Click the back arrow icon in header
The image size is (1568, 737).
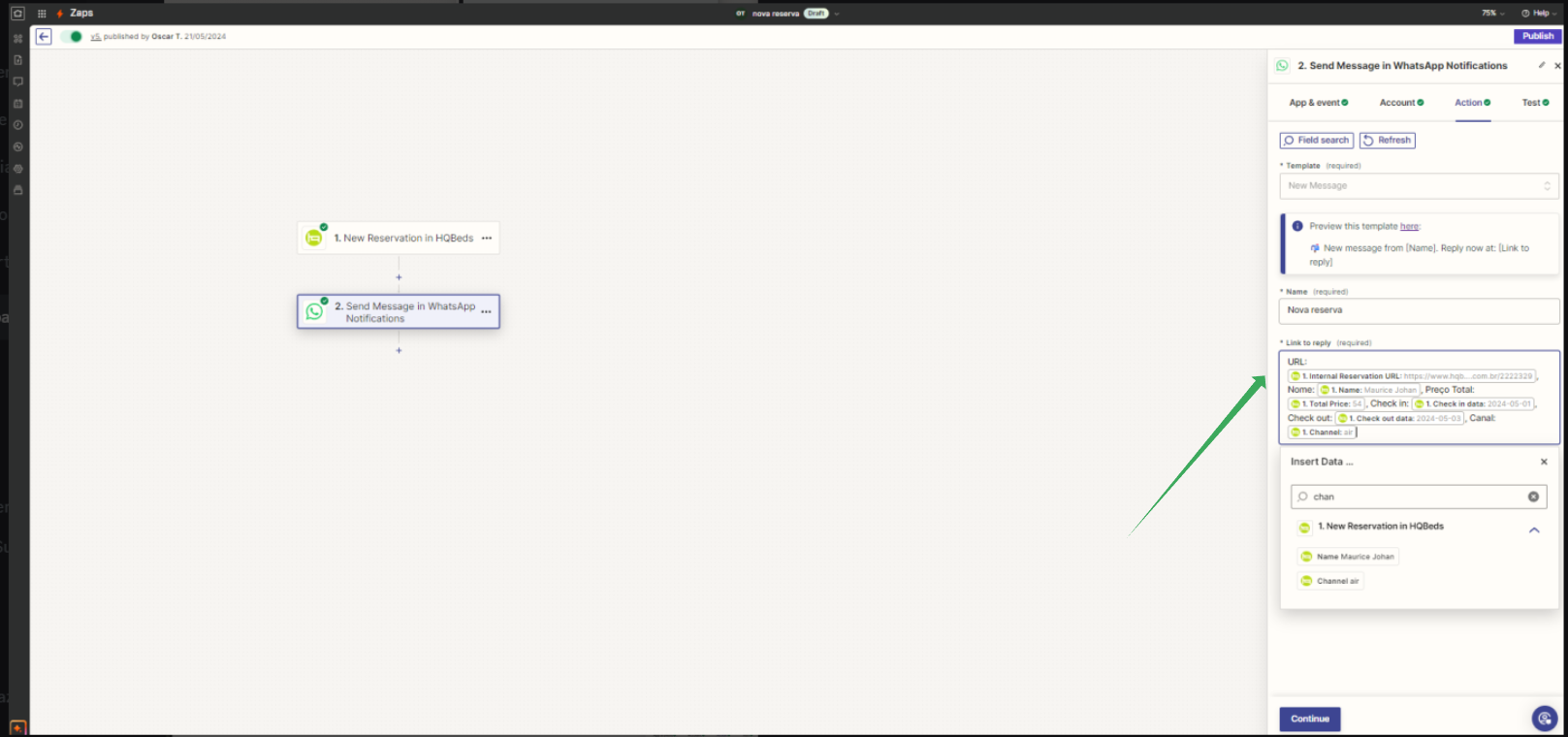coord(44,36)
